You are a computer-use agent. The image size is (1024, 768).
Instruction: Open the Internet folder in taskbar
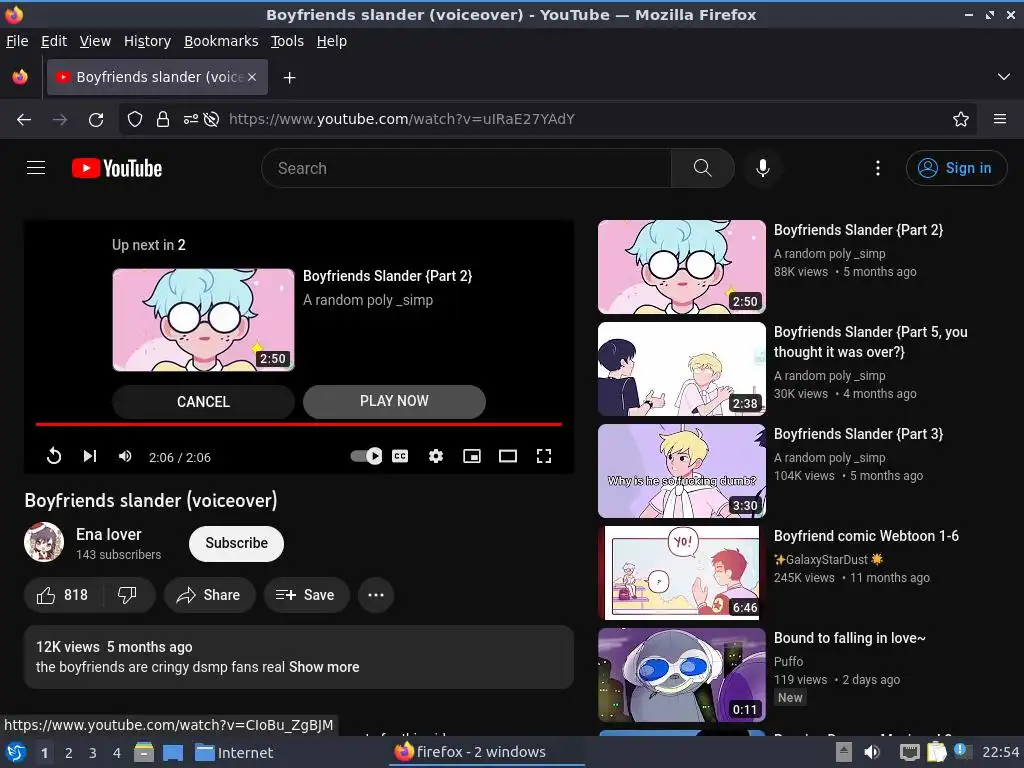tap(234, 752)
